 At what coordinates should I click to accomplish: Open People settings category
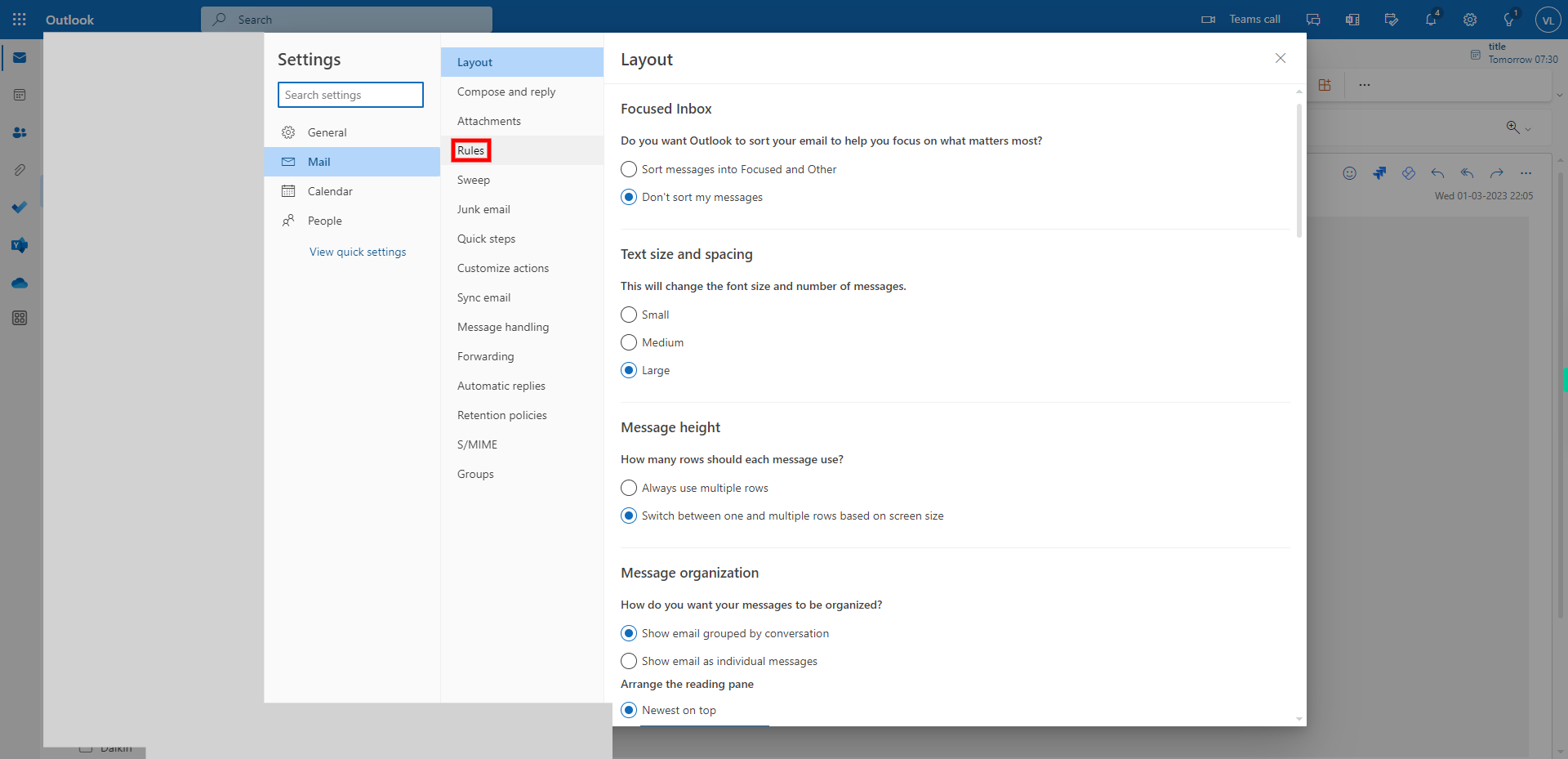coord(352,221)
